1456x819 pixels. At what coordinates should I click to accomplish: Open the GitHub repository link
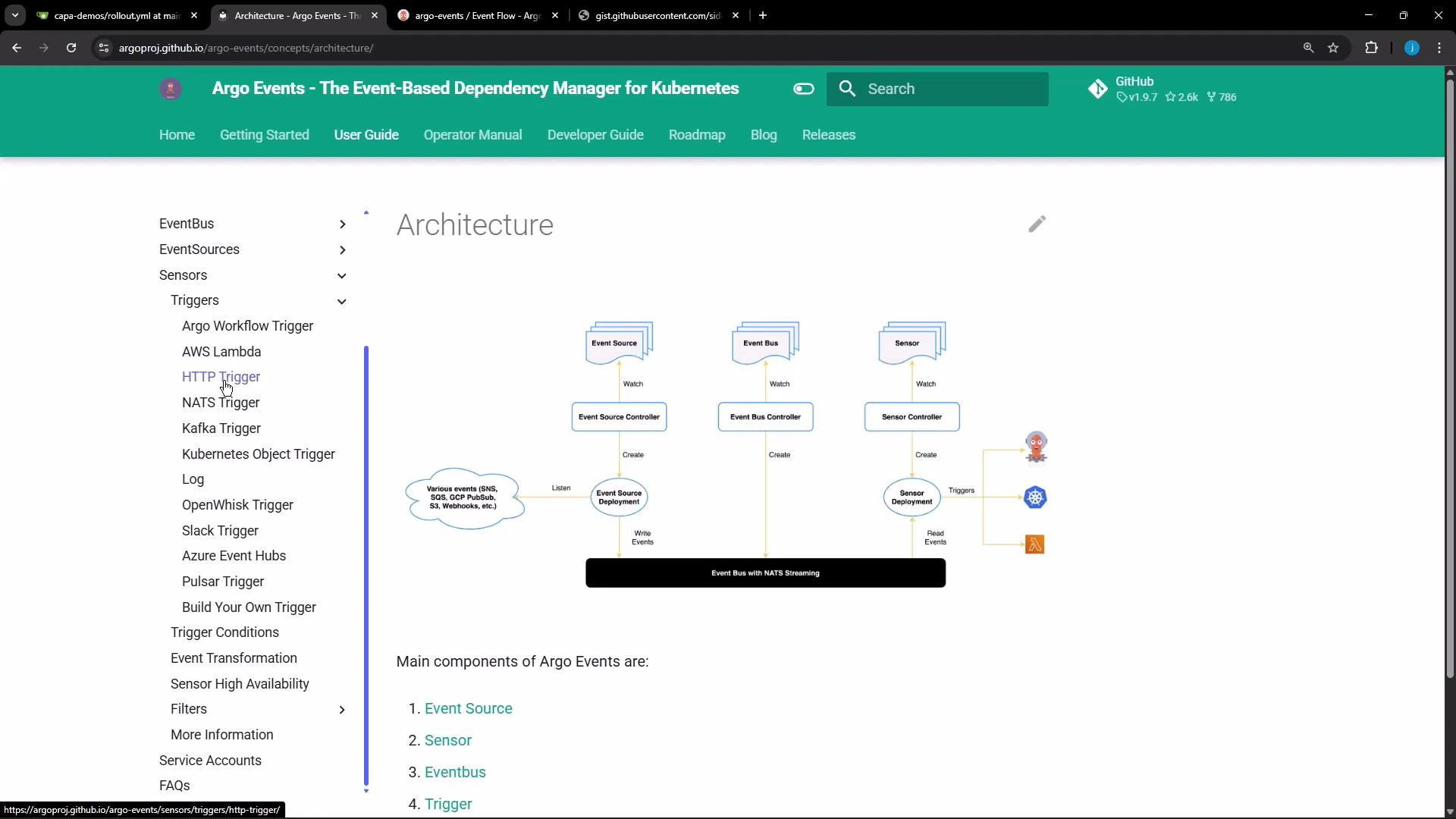coord(1162,89)
